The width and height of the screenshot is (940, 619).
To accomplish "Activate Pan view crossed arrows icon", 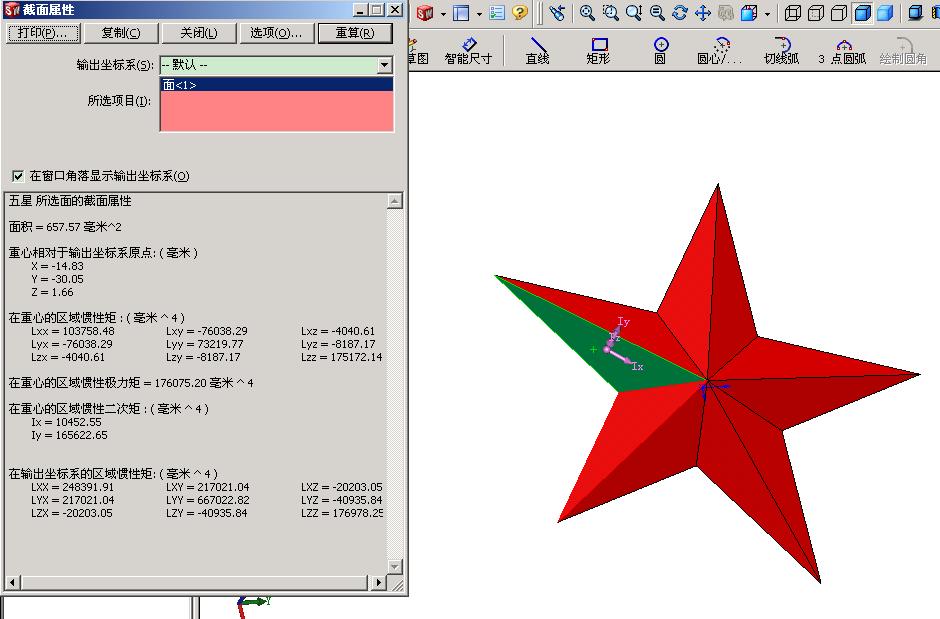I will point(703,13).
